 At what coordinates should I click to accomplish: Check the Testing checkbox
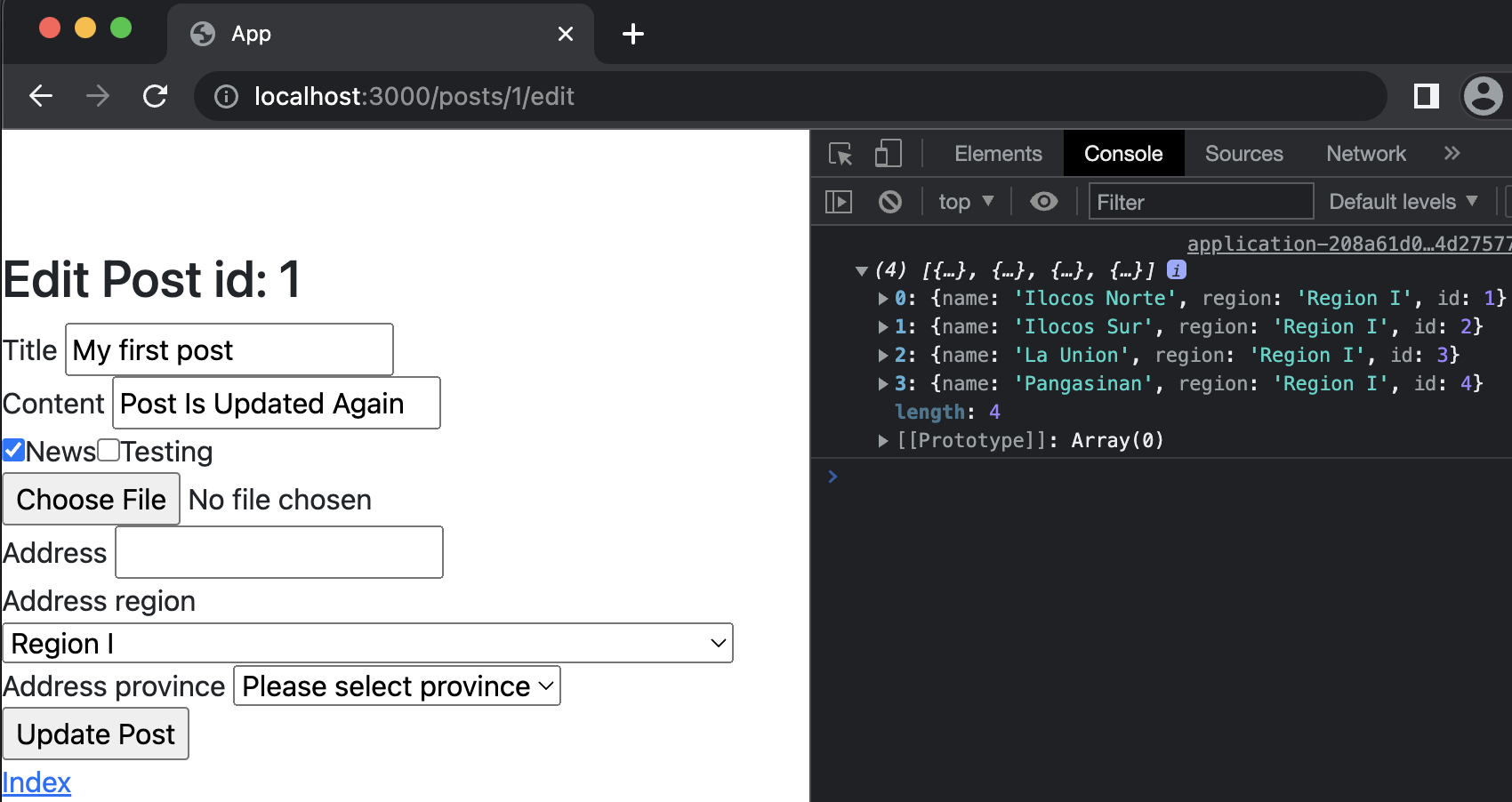pyautogui.click(x=109, y=451)
